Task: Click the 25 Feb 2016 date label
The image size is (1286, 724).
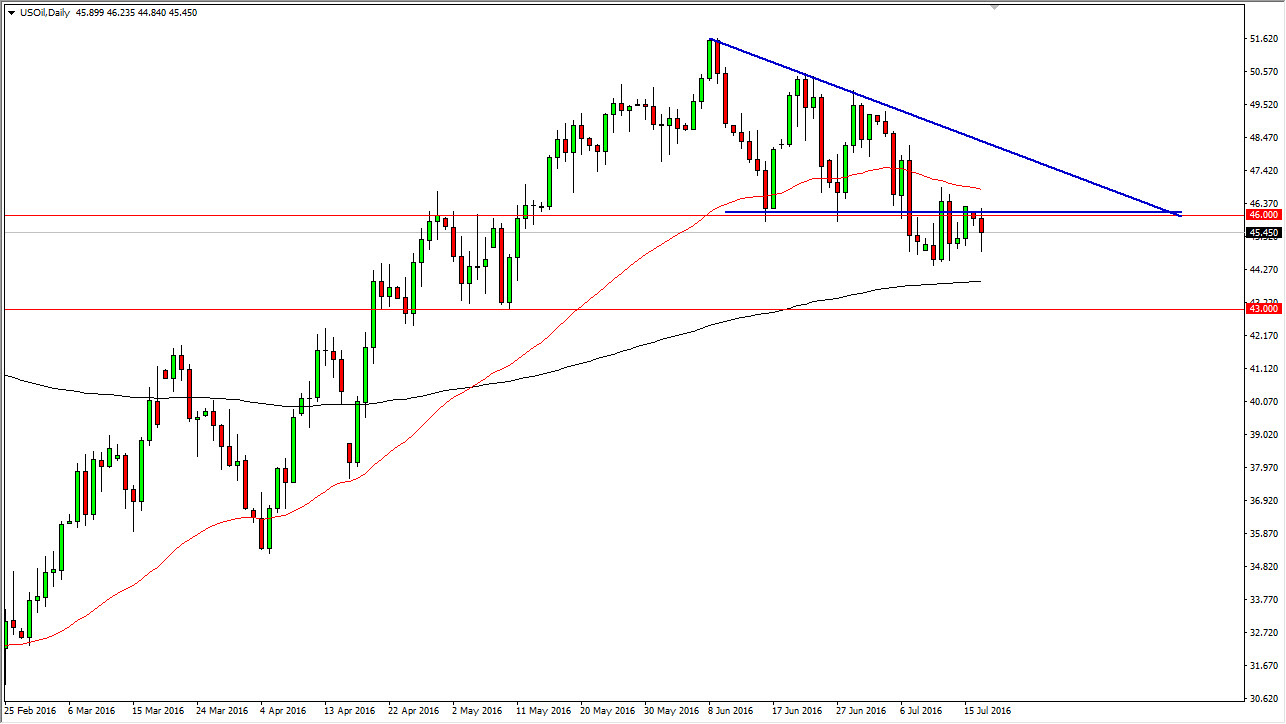Action: 30,711
